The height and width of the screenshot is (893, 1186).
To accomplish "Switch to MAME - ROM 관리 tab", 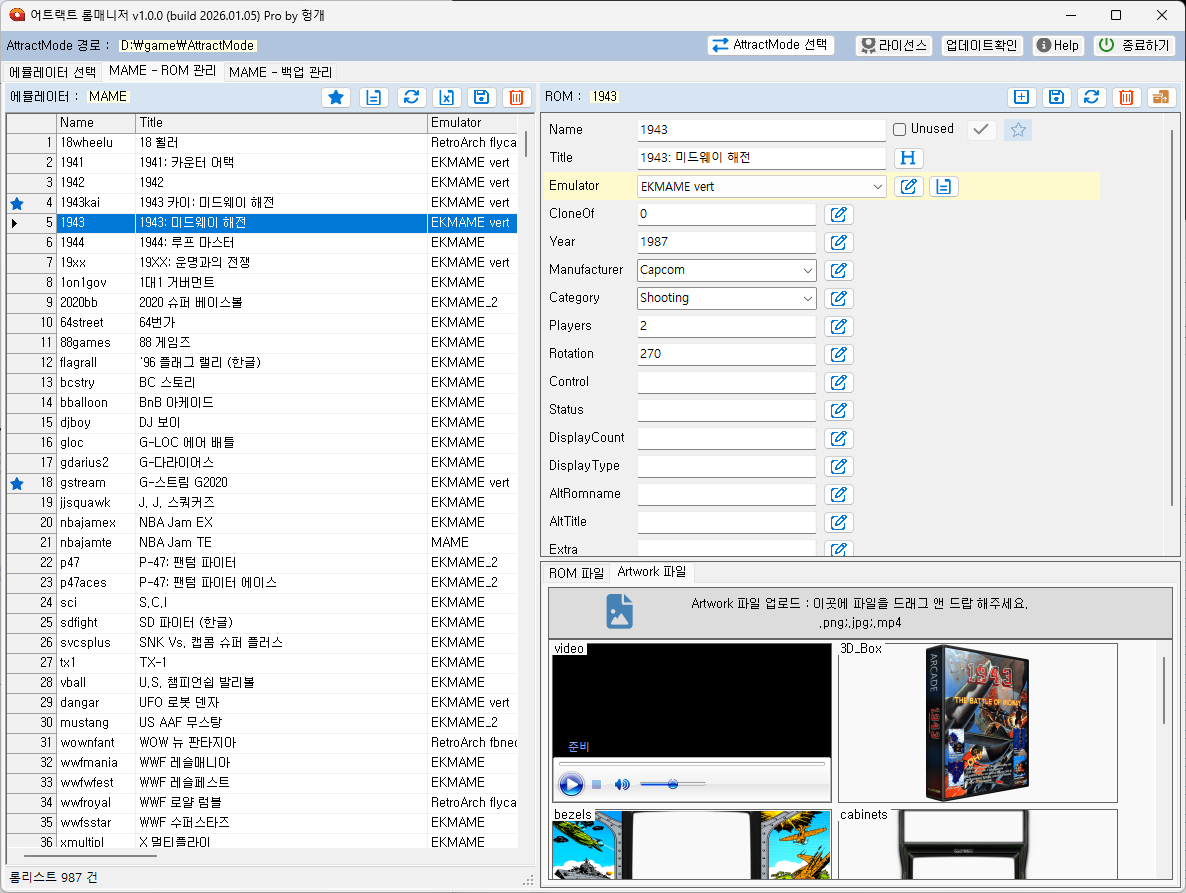I will click(x=163, y=71).
